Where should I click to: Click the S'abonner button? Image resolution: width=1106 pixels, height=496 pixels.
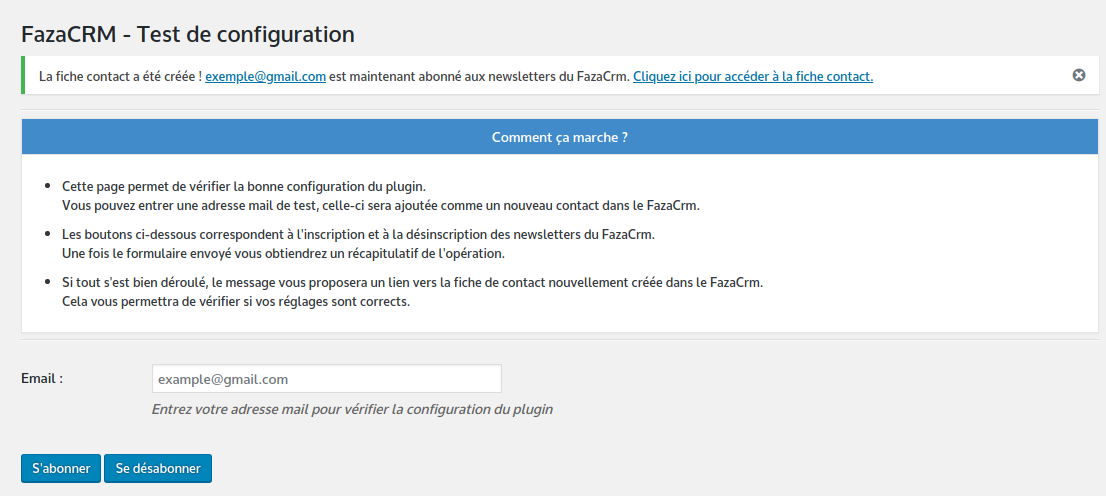coord(61,468)
